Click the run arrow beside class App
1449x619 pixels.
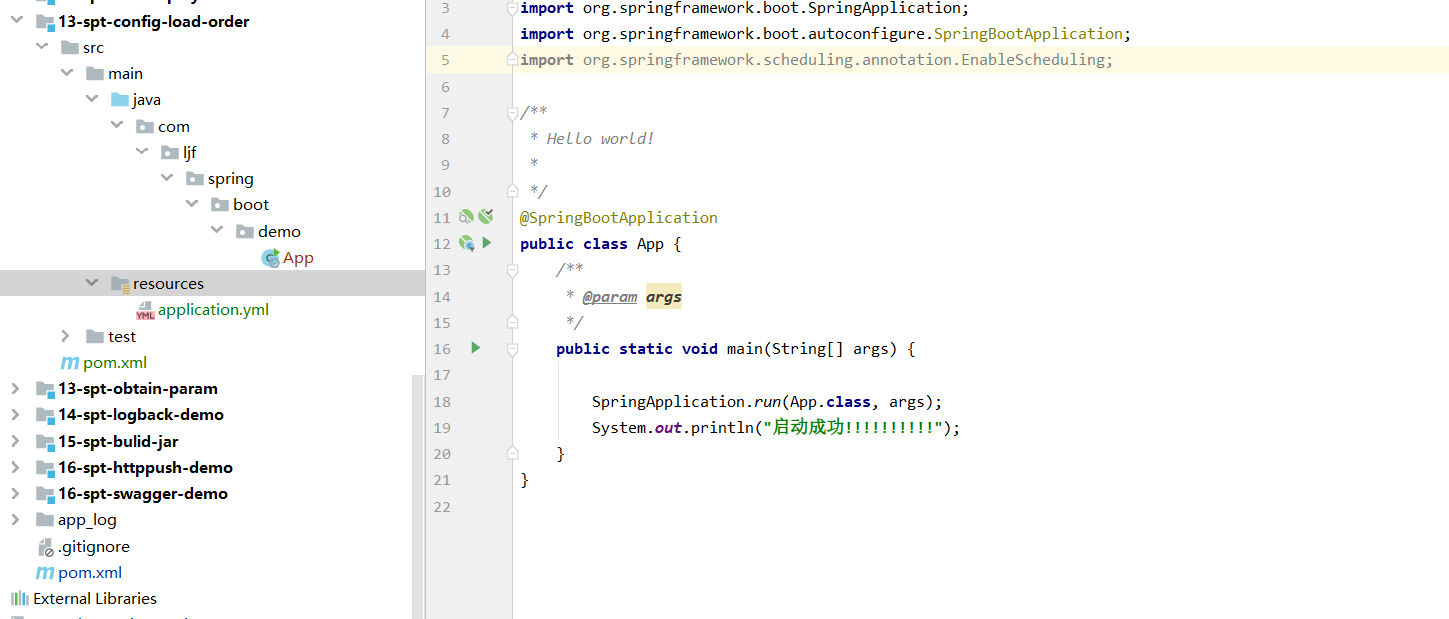[487, 243]
